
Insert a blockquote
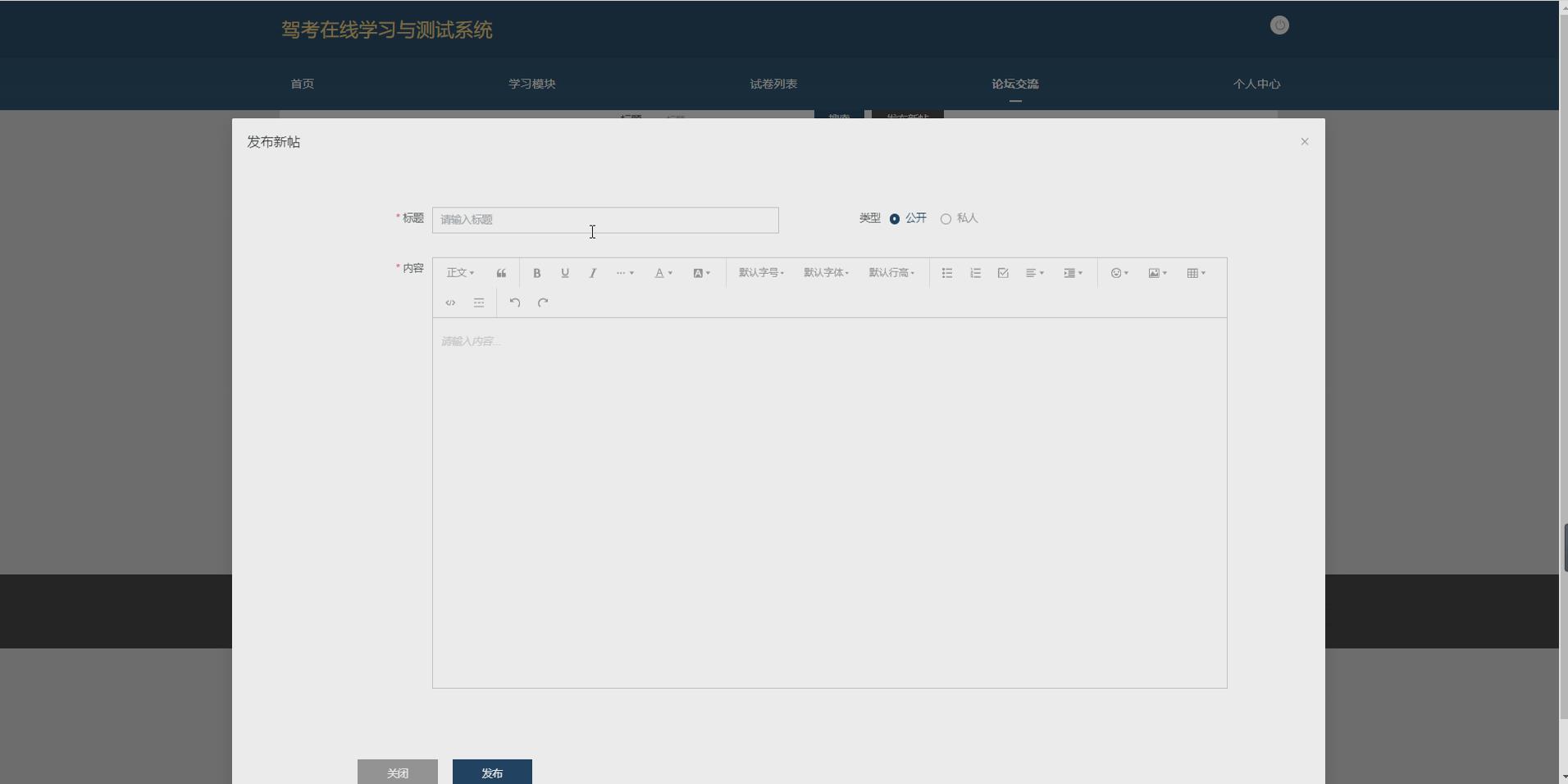pyautogui.click(x=500, y=272)
